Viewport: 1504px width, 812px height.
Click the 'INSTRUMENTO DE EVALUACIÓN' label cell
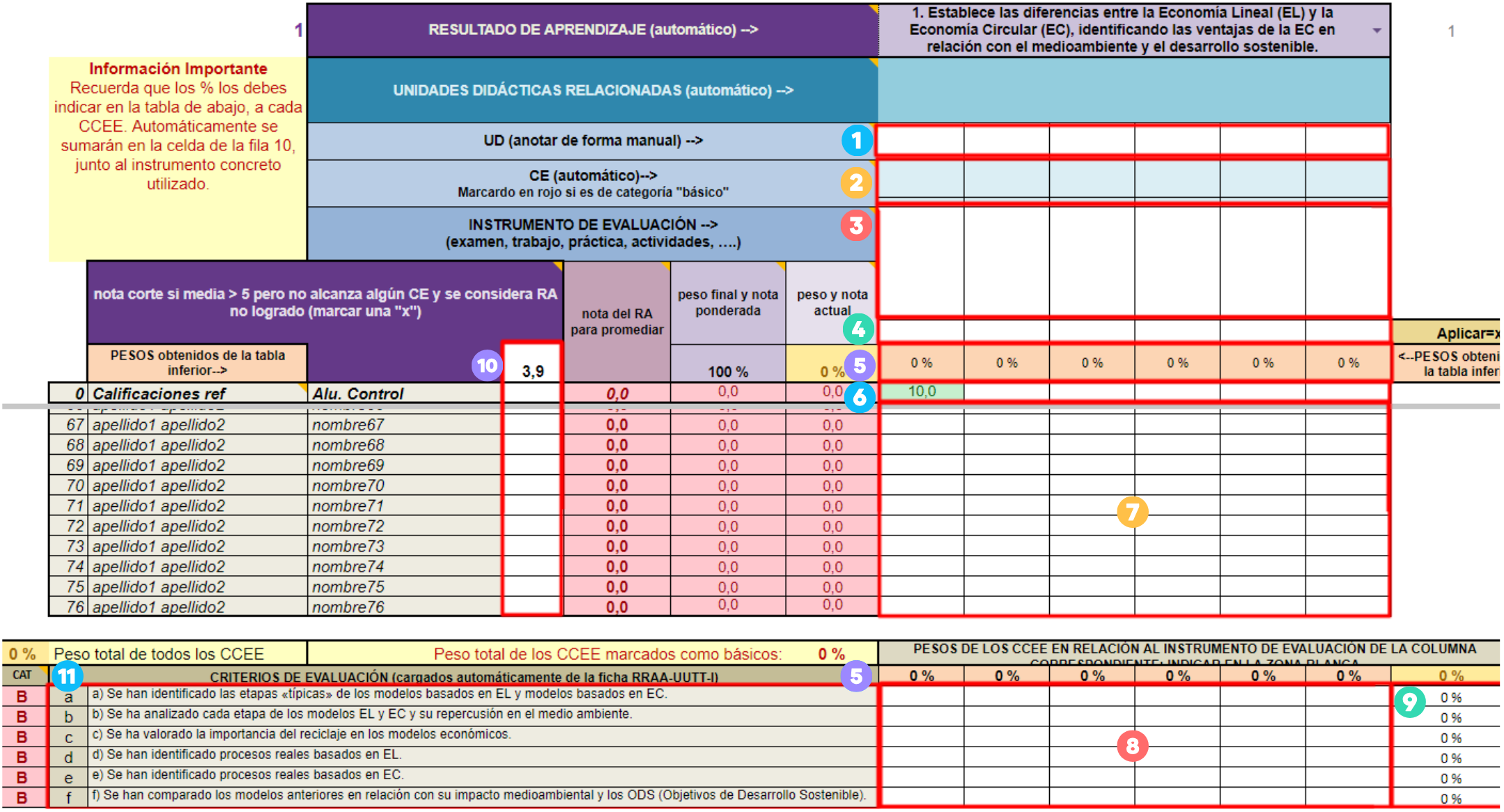click(x=593, y=233)
